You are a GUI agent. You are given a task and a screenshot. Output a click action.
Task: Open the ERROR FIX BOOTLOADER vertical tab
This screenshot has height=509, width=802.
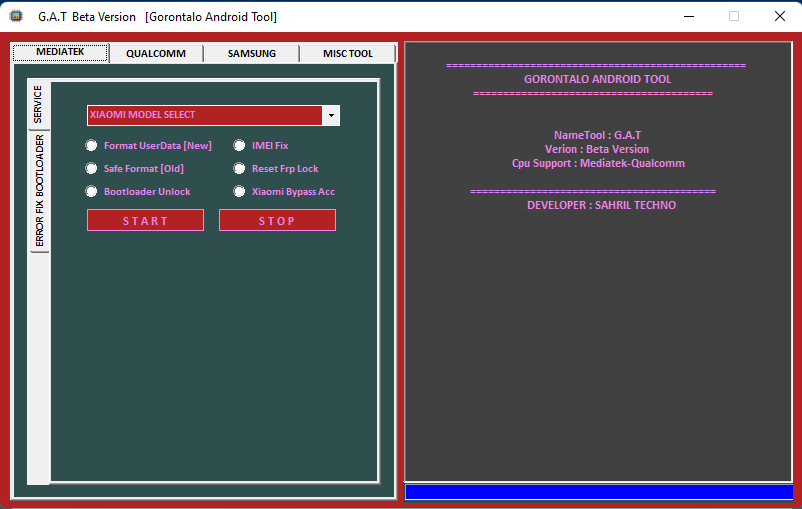coord(39,191)
